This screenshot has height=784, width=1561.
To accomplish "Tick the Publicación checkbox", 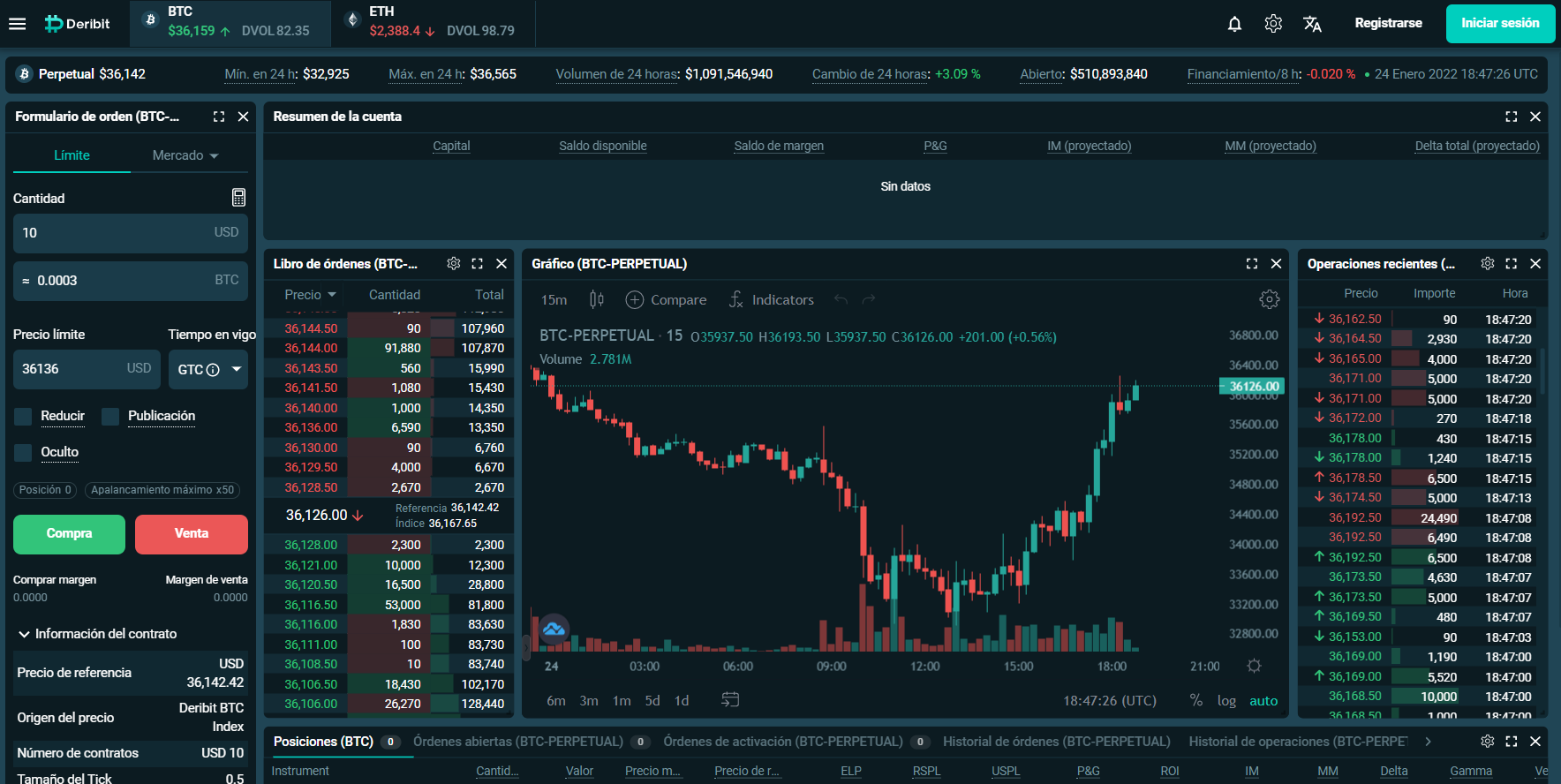I will point(110,417).
